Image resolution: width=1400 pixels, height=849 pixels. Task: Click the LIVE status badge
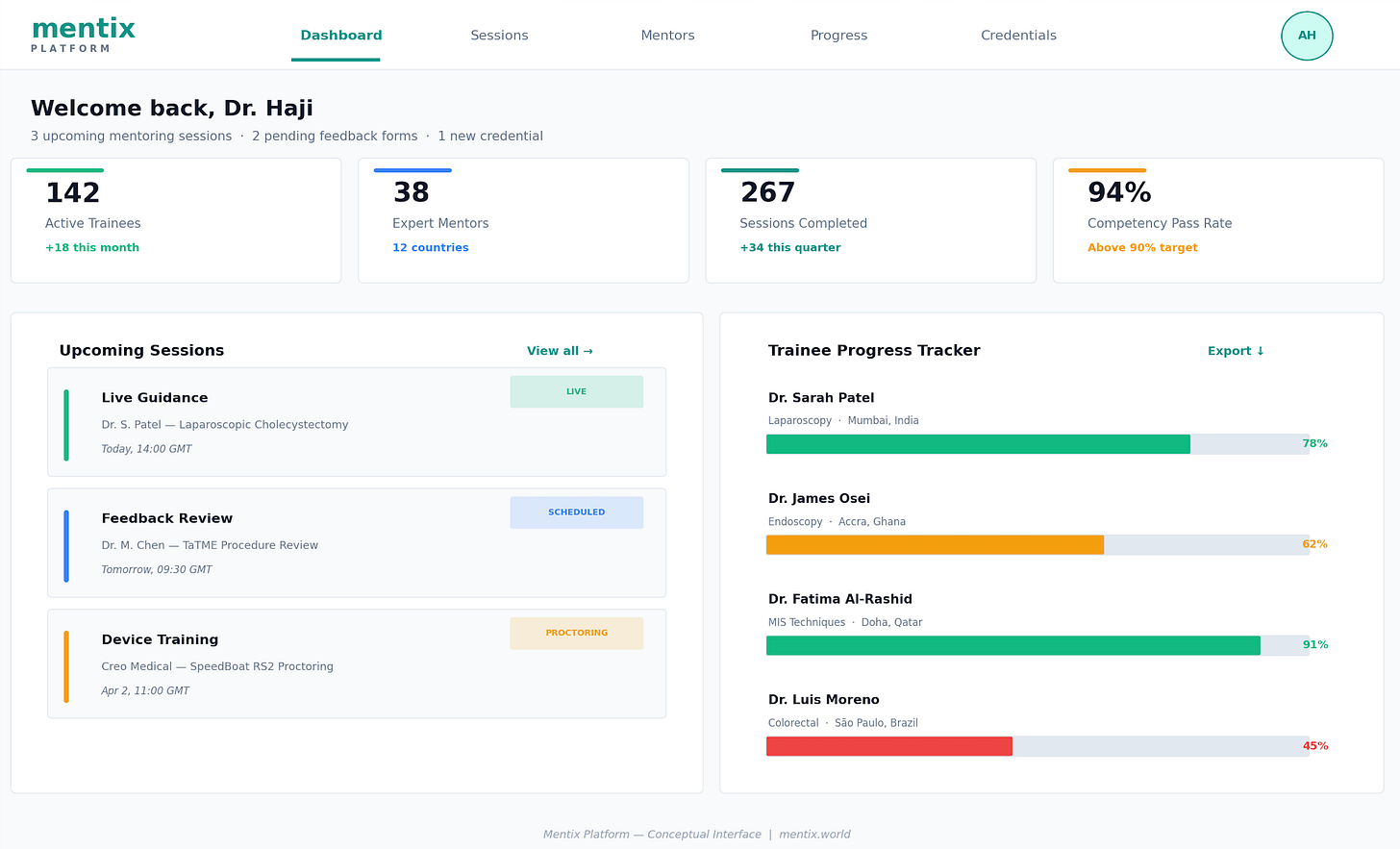[x=576, y=391]
